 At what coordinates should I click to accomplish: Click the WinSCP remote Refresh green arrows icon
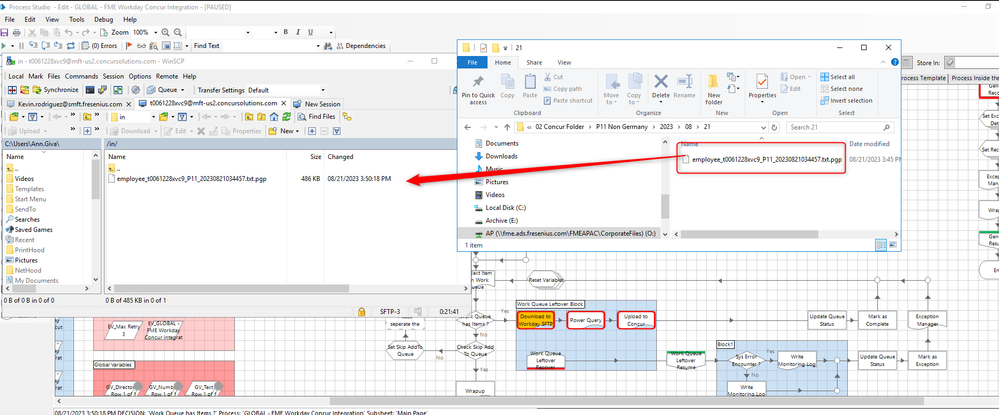tap(287, 117)
